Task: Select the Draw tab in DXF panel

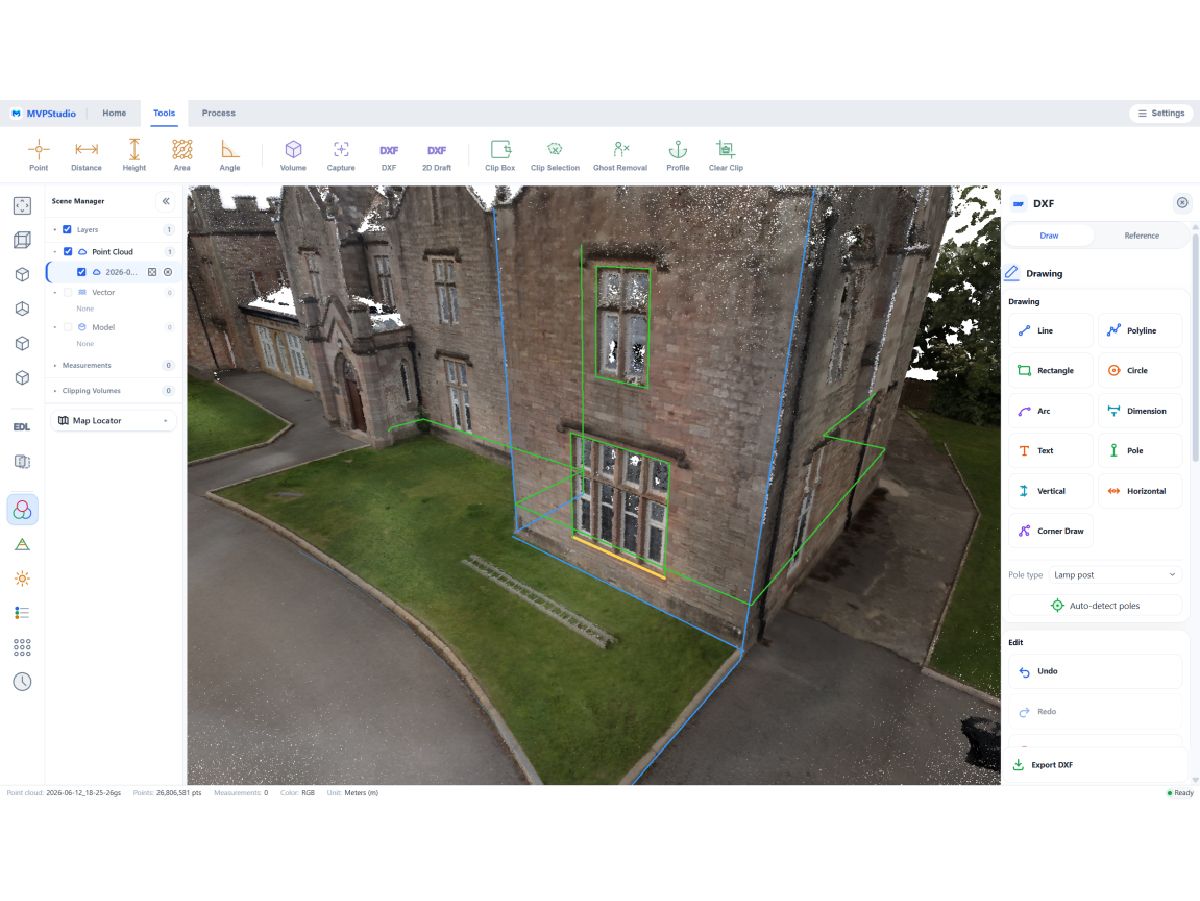Action: (x=1049, y=236)
